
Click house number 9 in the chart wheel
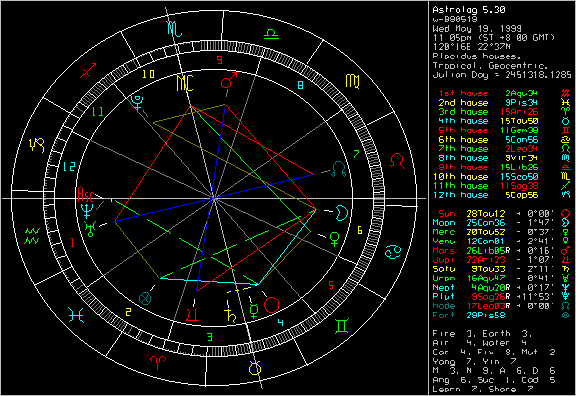tap(220, 60)
